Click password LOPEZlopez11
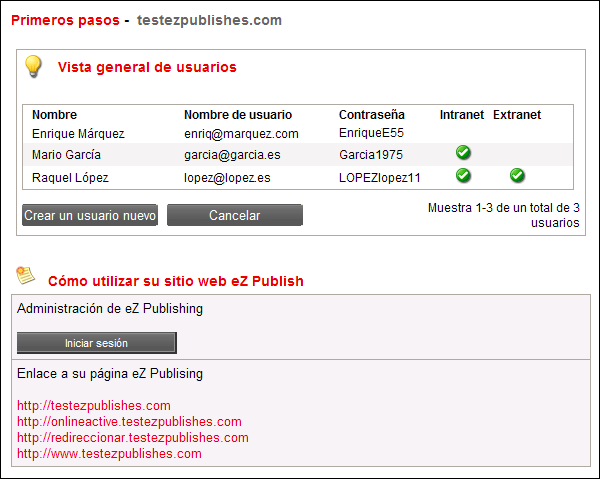600x479 pixels. [380, 178]
